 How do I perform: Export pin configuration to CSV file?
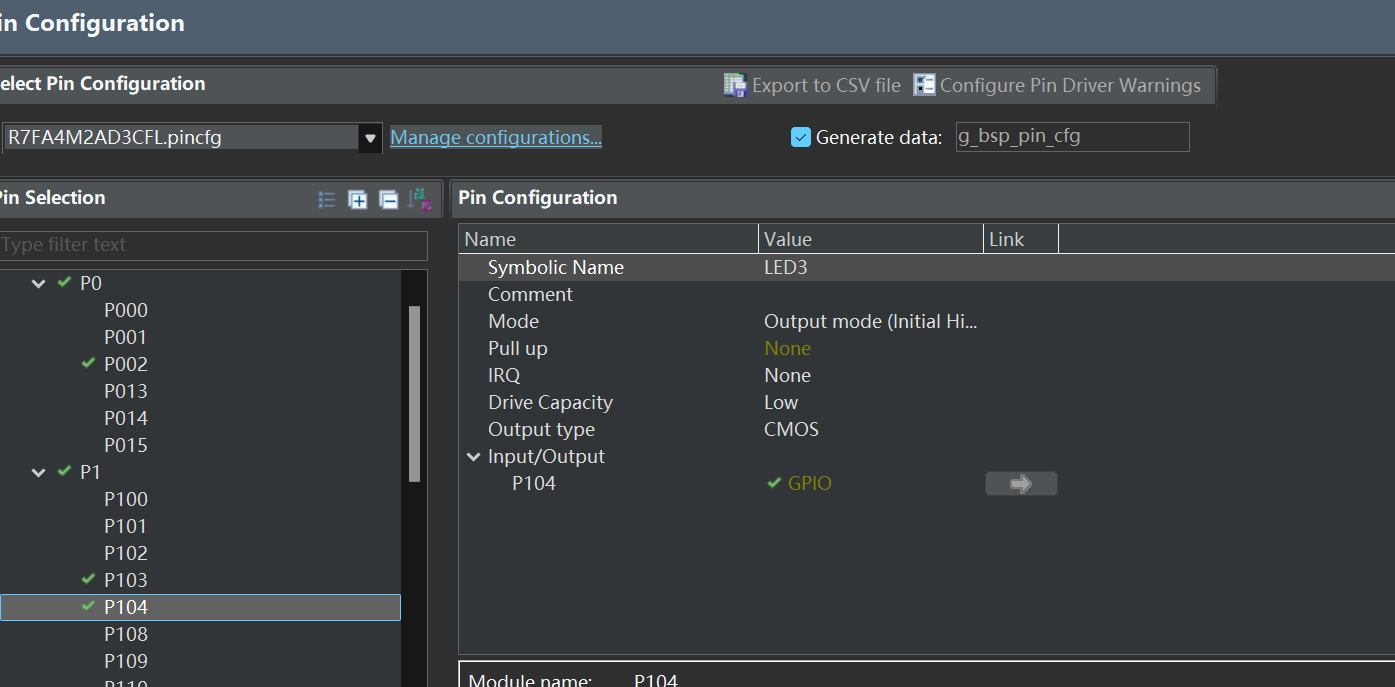812,85
